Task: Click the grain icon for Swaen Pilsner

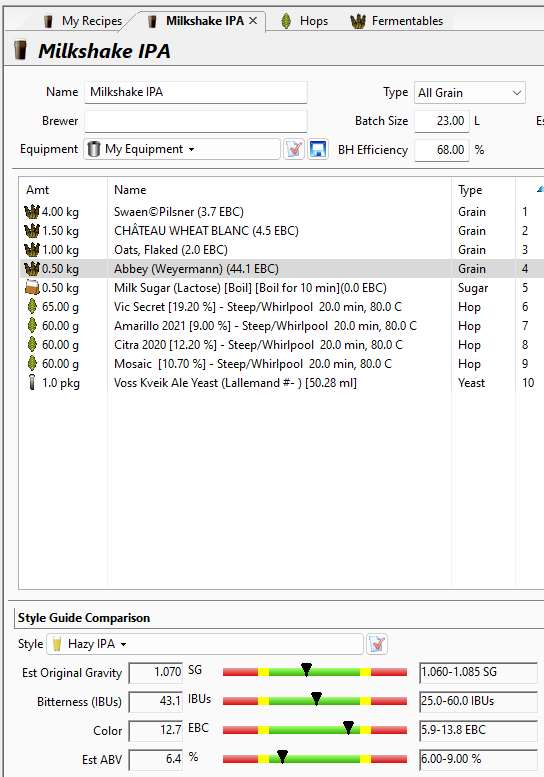Action: point(32,212)
